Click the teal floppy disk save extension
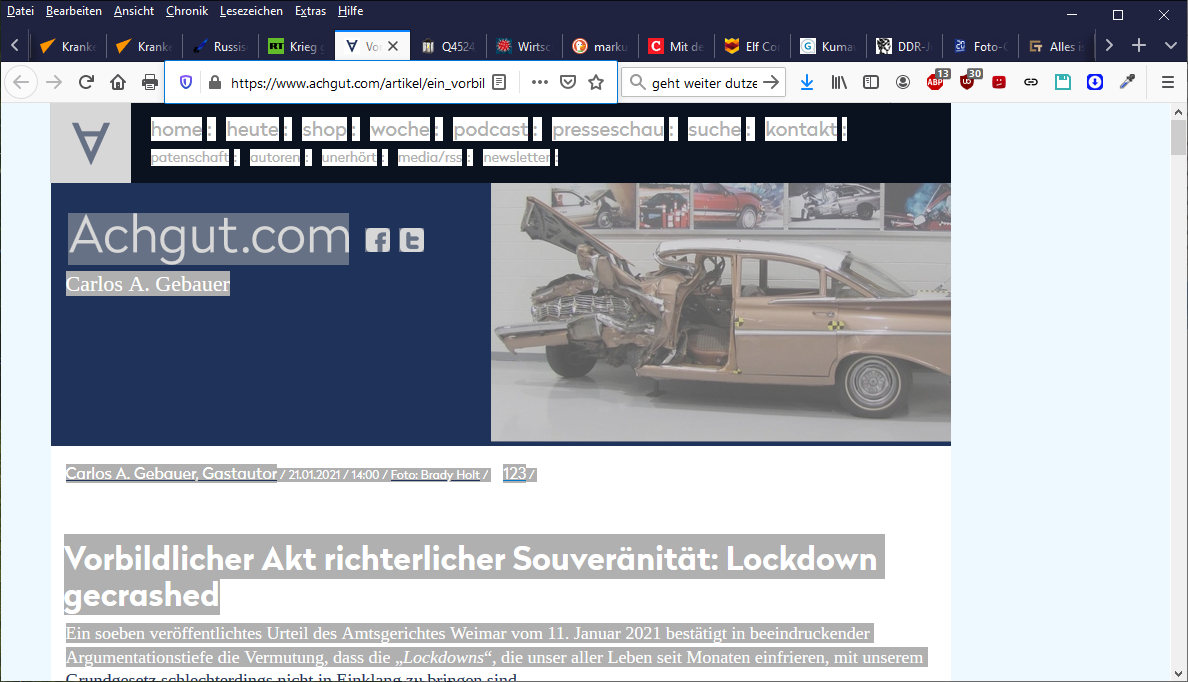Screen dimensions: 1188x682 click(1063, 83)
